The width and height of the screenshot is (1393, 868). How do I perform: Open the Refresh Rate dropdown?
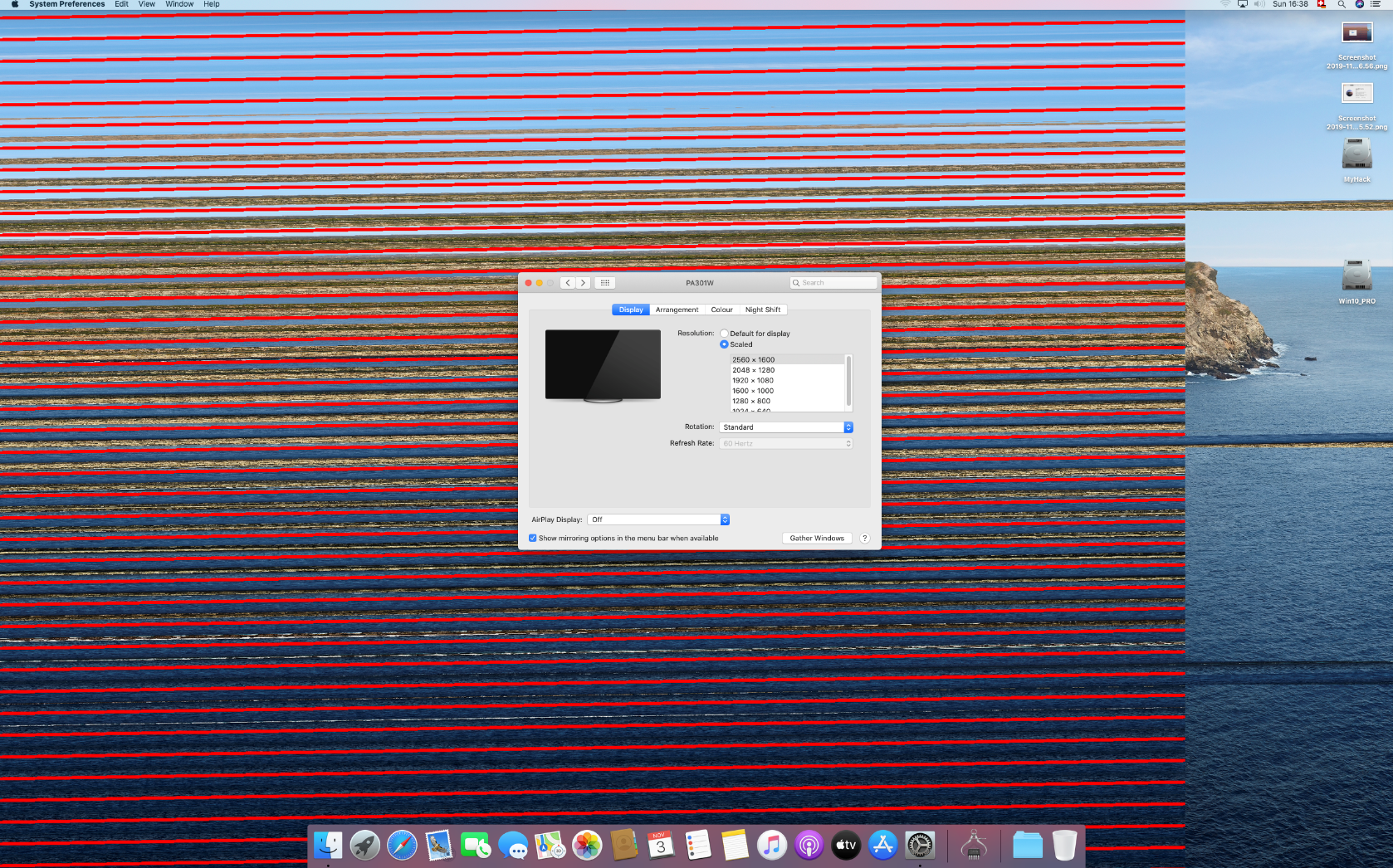[785, 444]
